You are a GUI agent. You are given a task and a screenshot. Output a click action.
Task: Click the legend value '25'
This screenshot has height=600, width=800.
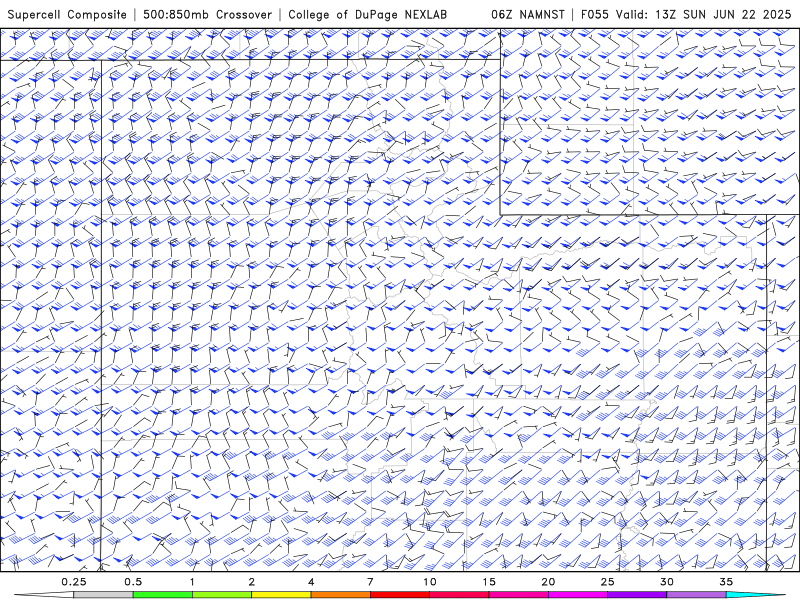(x=607, y=582)
